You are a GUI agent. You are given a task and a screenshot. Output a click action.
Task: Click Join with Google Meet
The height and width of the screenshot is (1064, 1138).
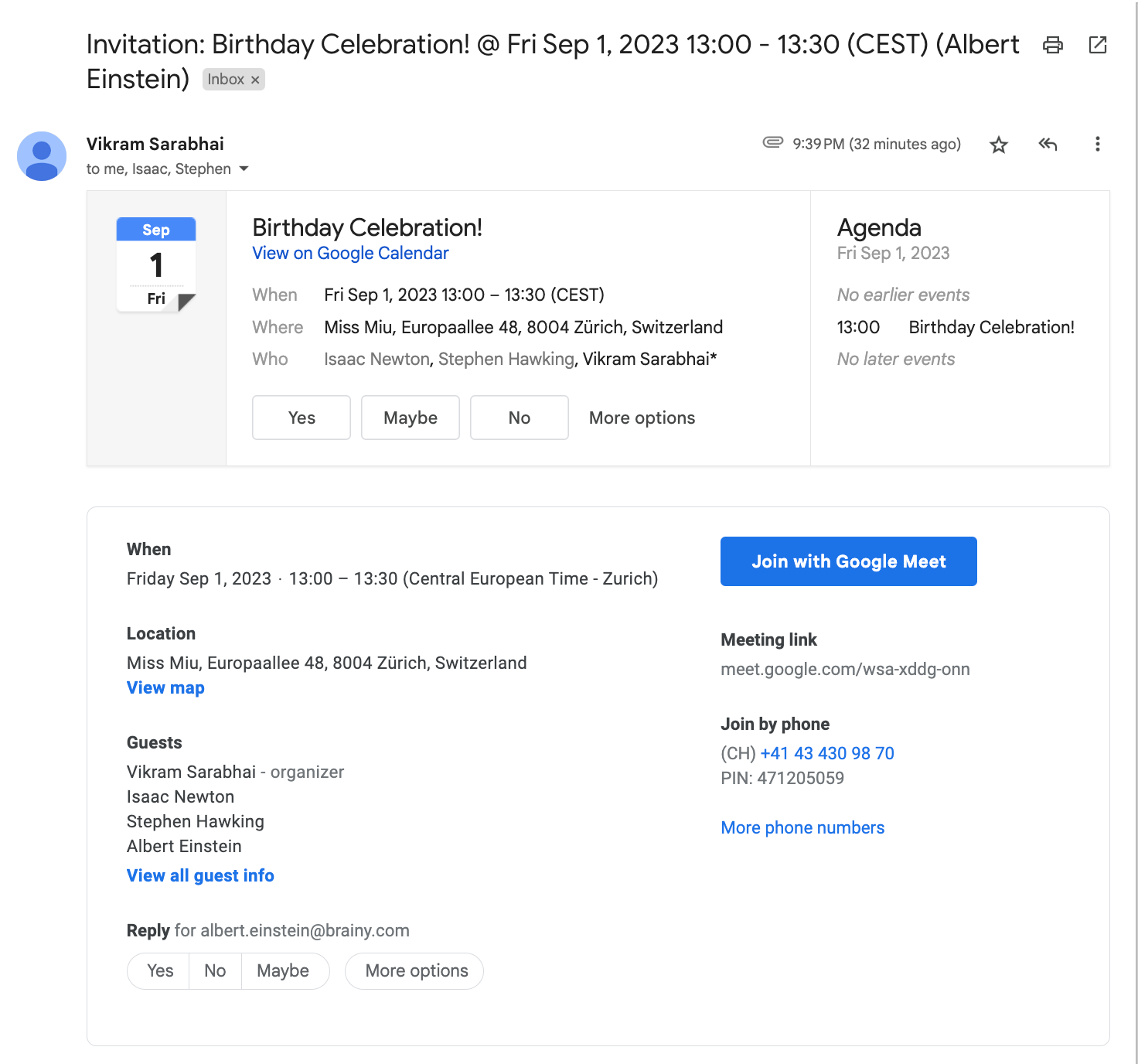848,561
